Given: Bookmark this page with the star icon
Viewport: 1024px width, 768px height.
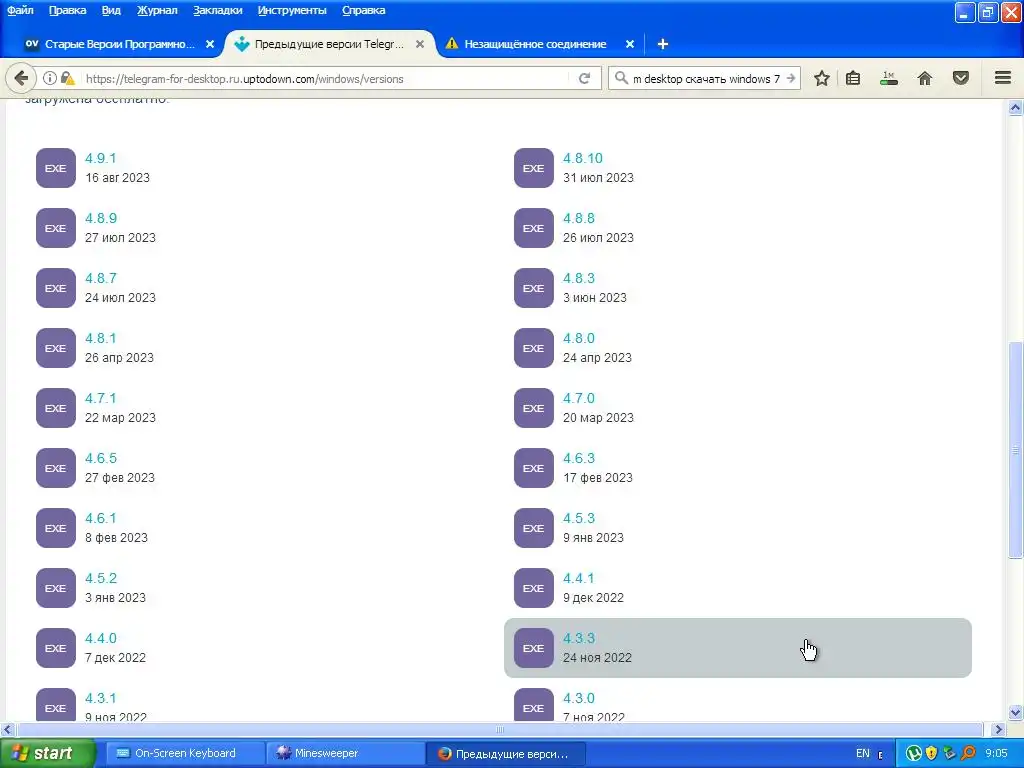Looking at the screenshot, I should pos(822,78).
